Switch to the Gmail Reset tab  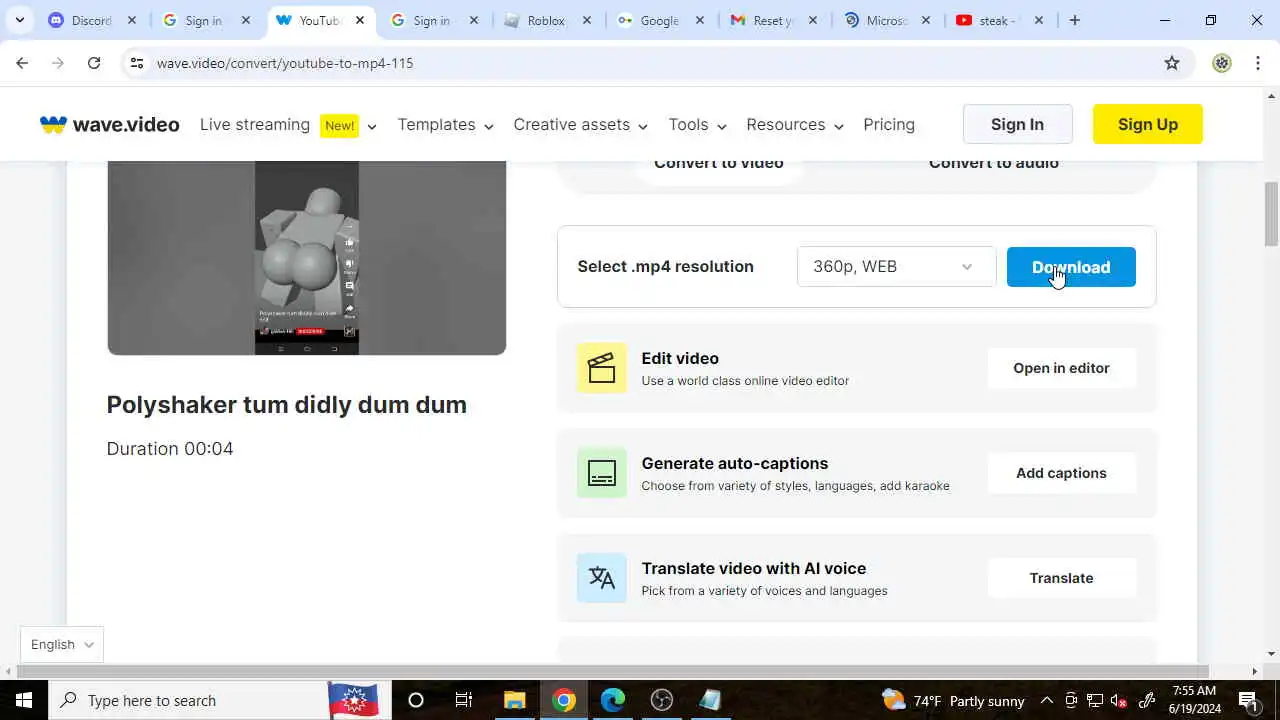[x=774, y=20]
